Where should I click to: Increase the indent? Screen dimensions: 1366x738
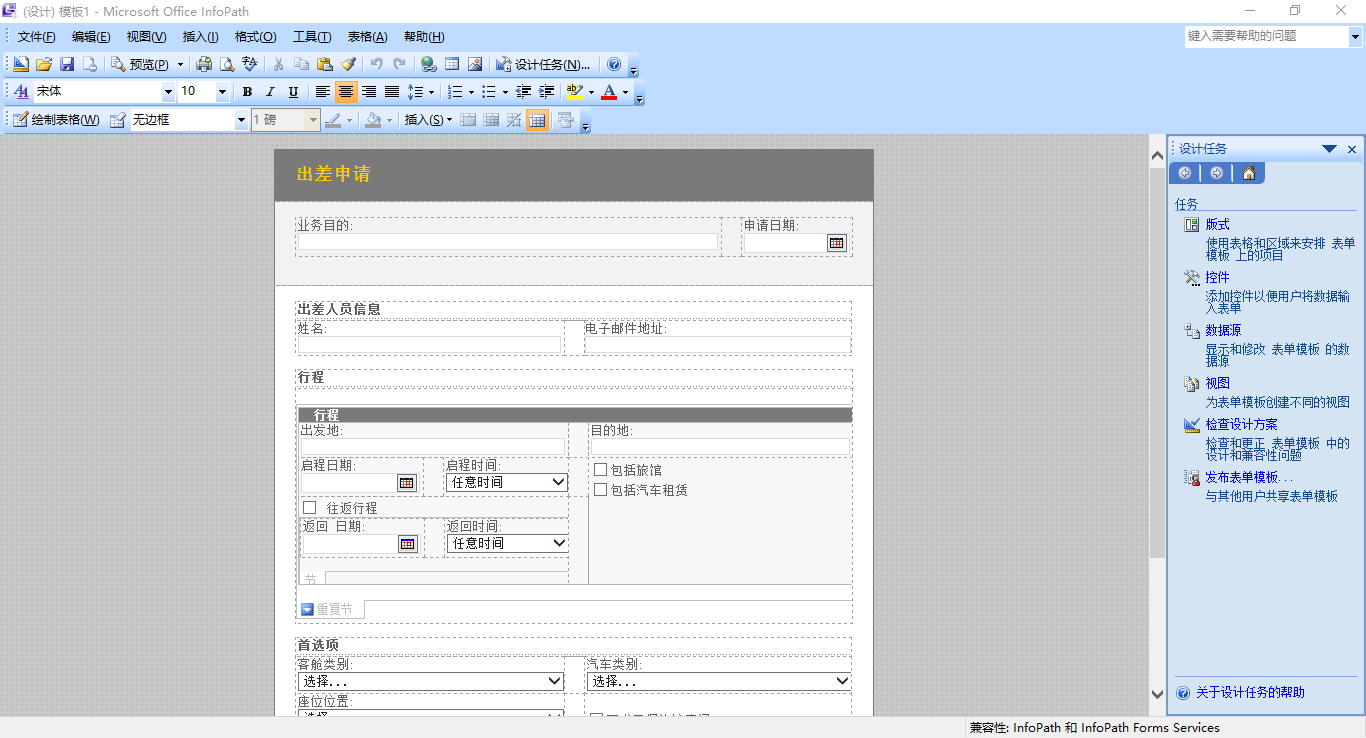(x=546, y=92)
